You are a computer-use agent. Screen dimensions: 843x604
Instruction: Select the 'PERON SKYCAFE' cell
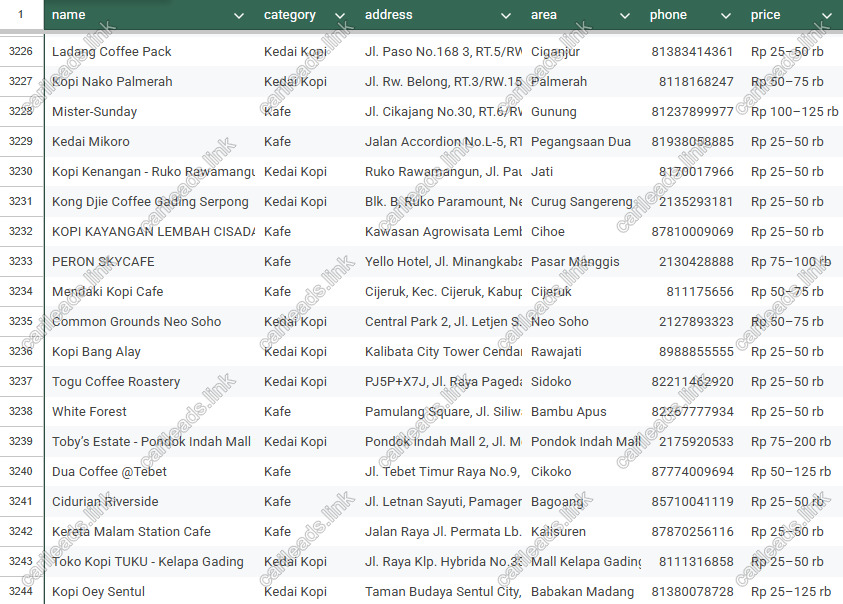coord(150,262)
